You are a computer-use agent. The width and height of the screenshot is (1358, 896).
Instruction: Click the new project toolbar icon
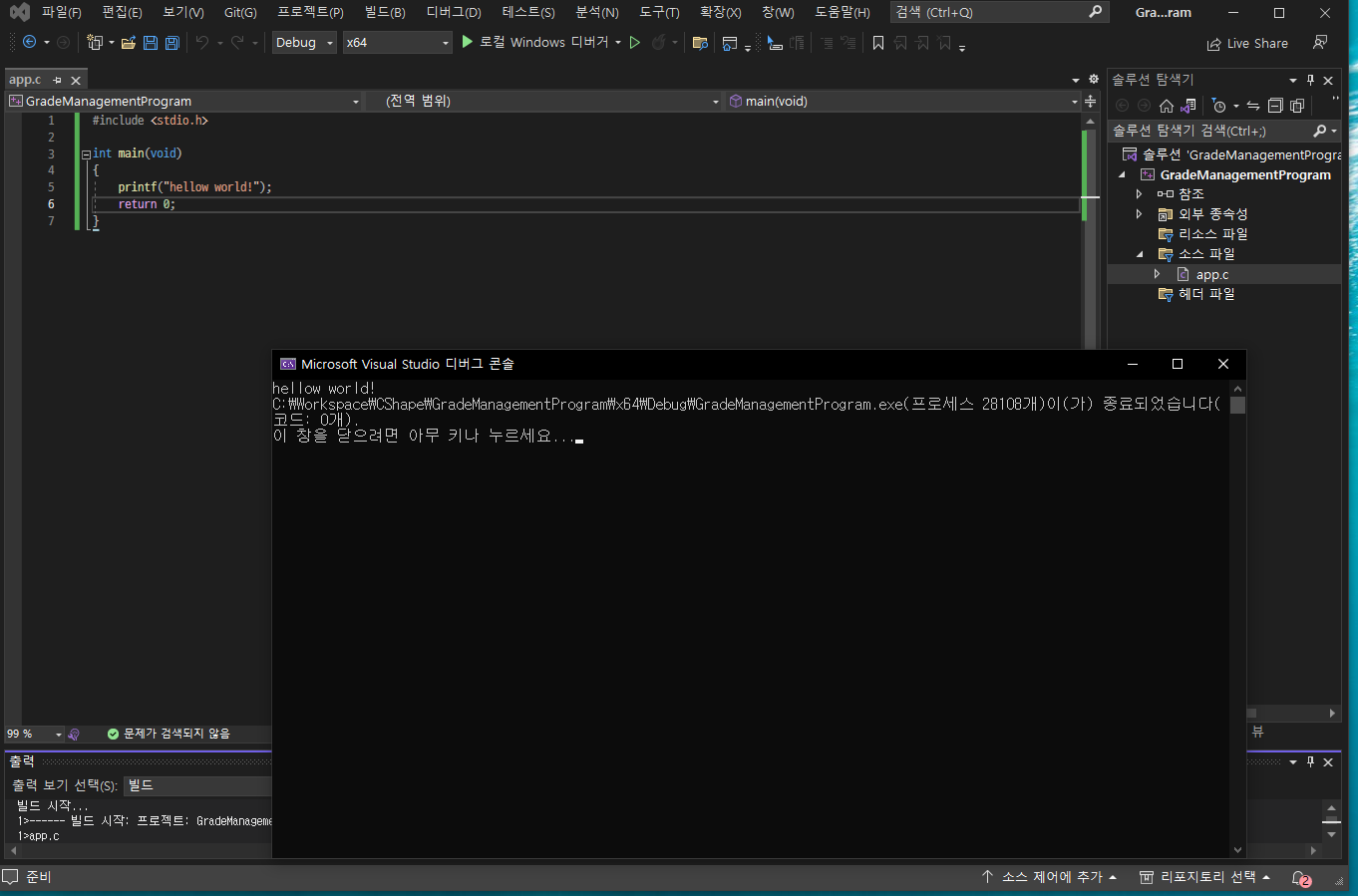click(x=95, y=42)
